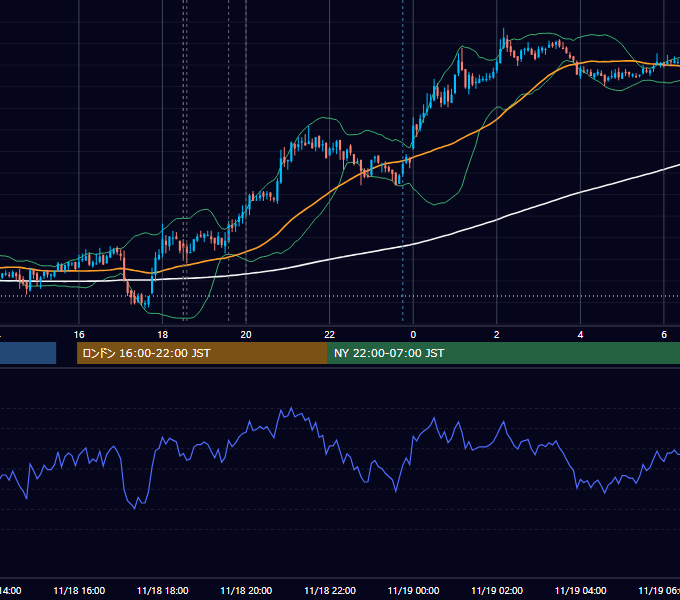Click the 11/18 22:00 date label
The width and height of the screenshot is (680, 600).
330,591
